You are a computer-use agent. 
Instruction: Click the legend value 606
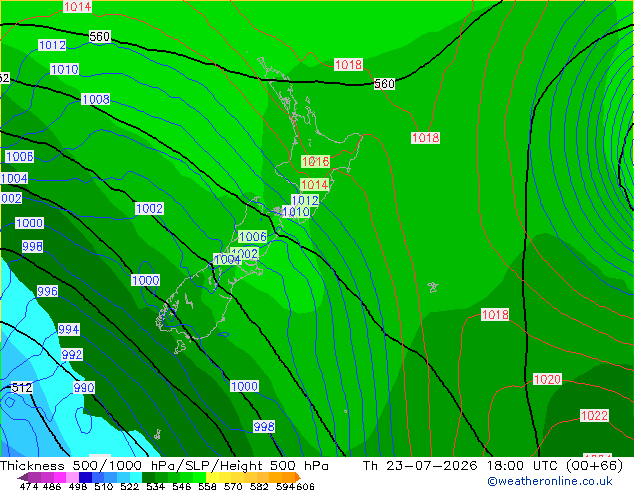pos(305,486)
